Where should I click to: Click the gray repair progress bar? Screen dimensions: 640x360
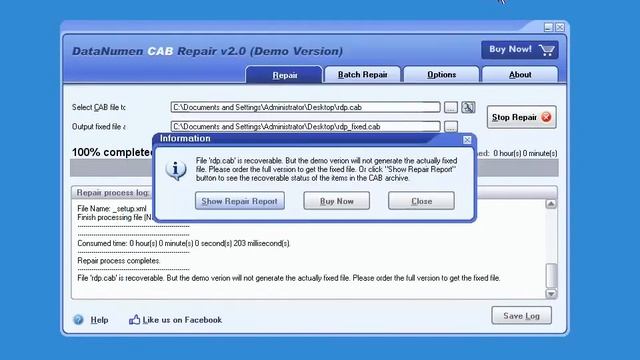pyautogui.click(x=314, y=168)
